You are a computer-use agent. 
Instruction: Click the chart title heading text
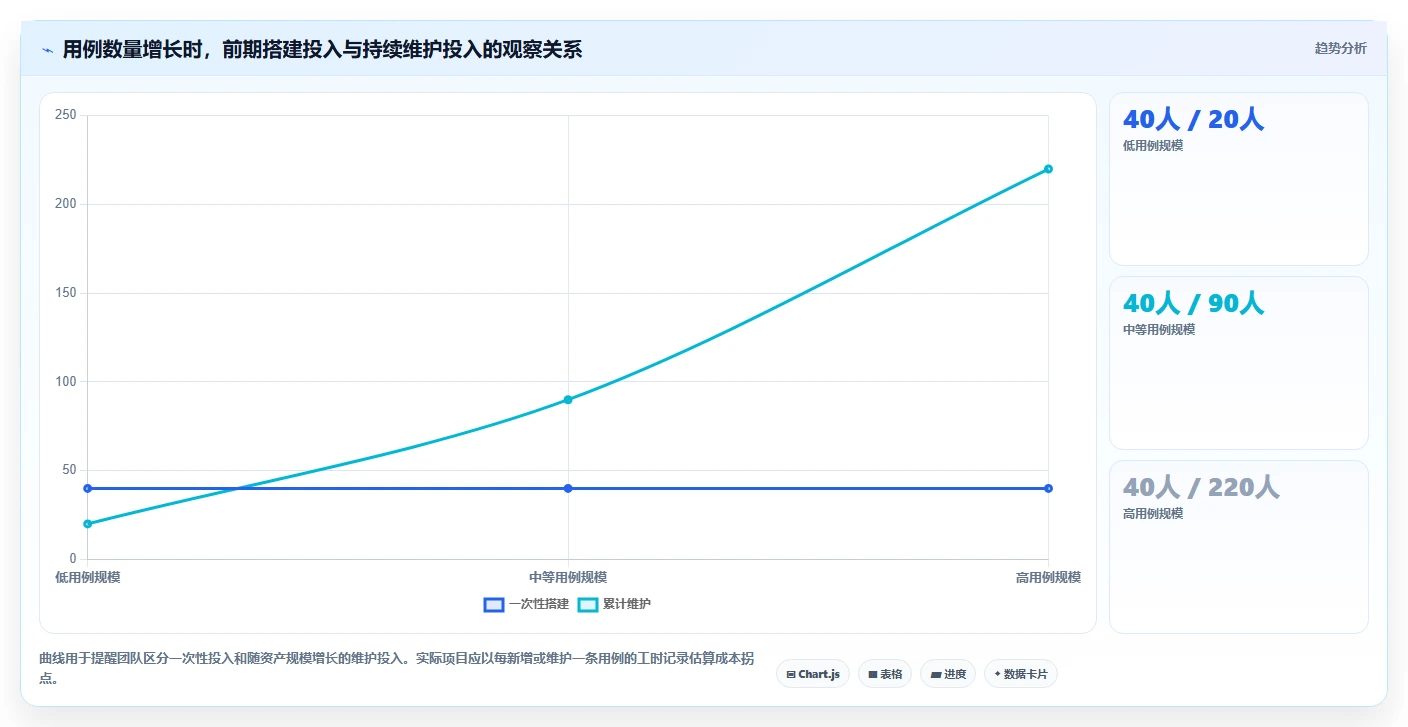click(322, 50)
